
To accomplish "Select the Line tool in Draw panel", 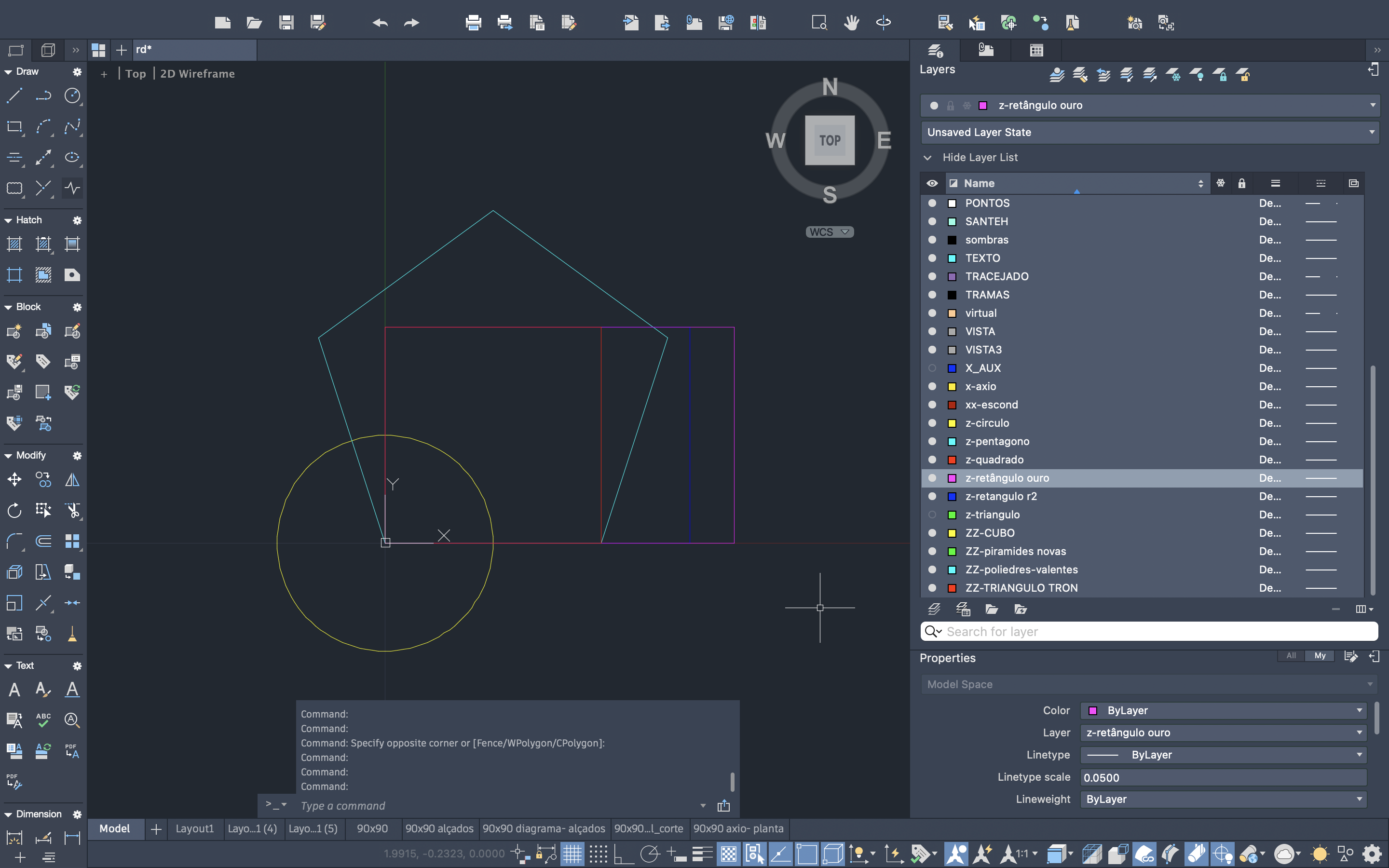I will 14,95.
